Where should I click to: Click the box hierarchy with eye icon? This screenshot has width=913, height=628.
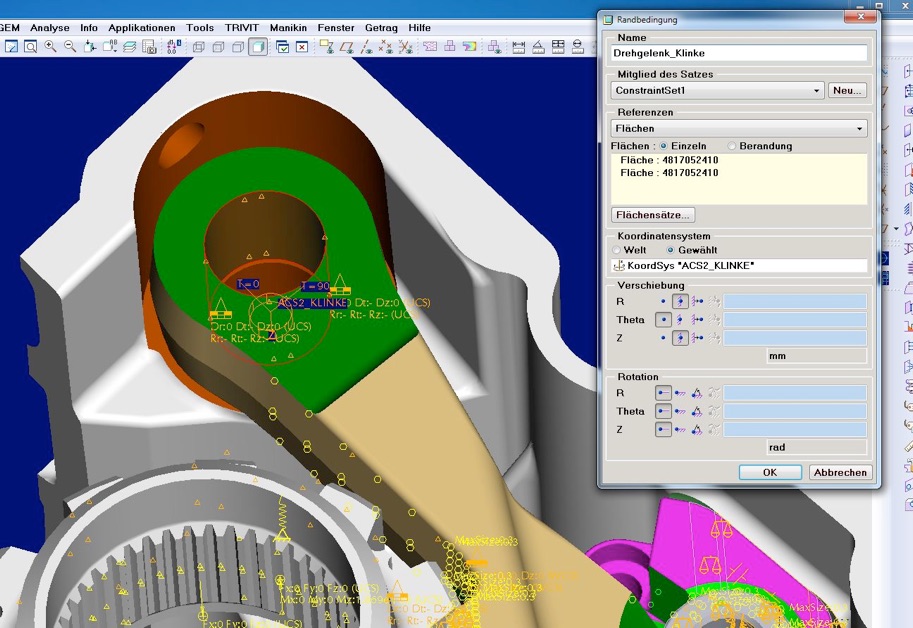point(494,47)
